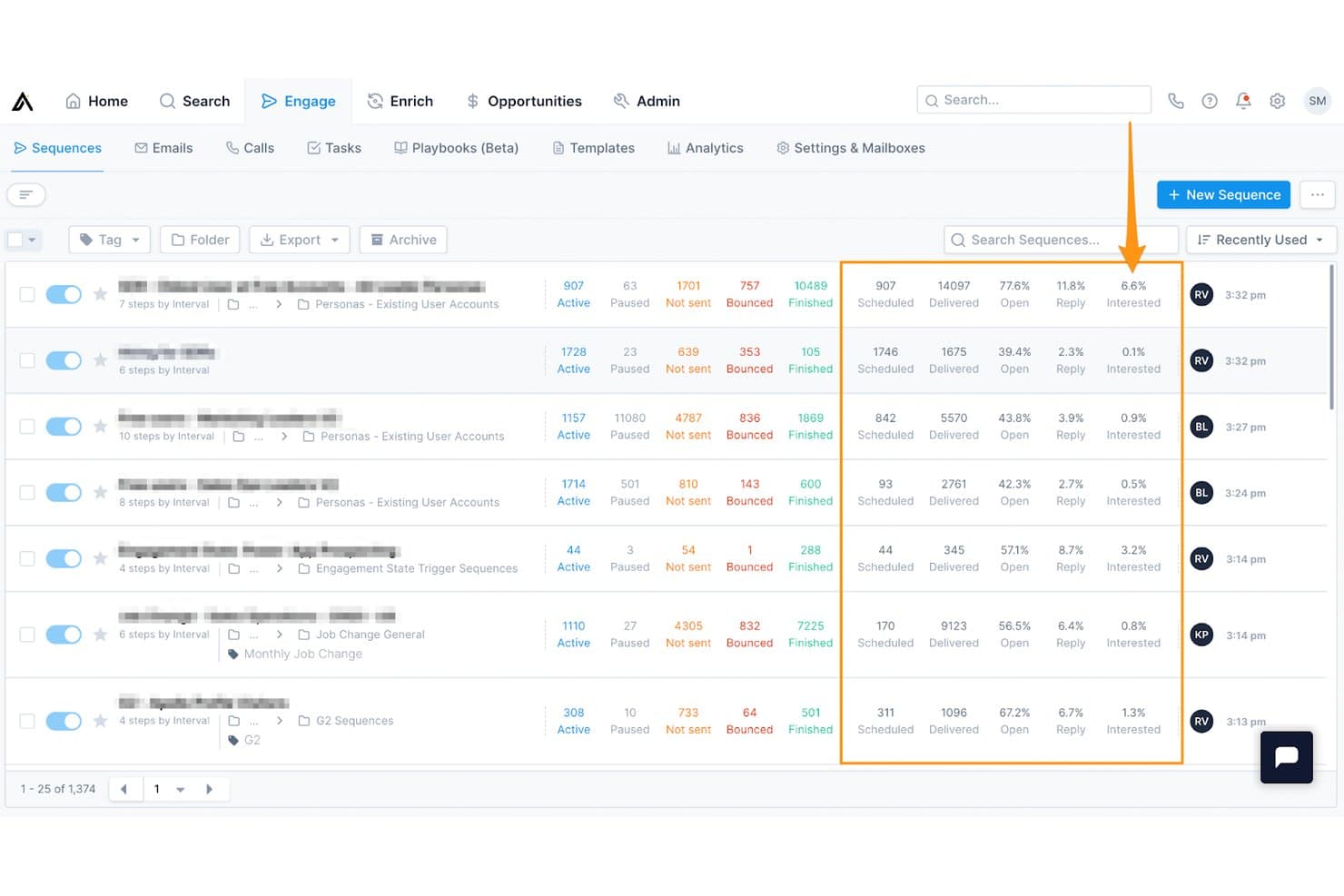This screenshot has width=1344, height=896.
Task: Open the chat support widget
Action: pyautogui.click(x=1287, y=757)
